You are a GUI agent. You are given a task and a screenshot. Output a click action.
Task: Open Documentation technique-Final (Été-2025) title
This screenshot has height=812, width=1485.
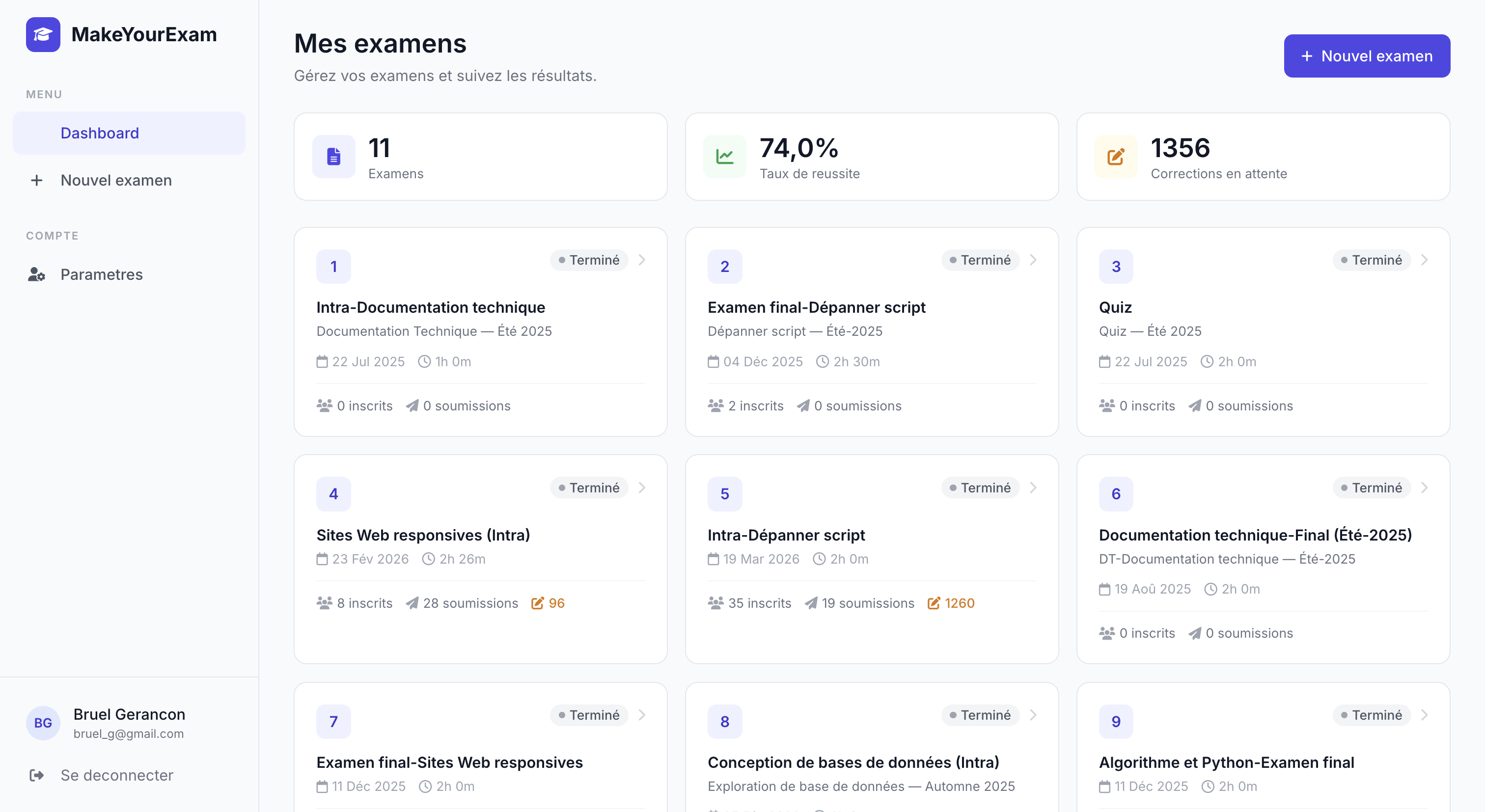click(1255, 535)
